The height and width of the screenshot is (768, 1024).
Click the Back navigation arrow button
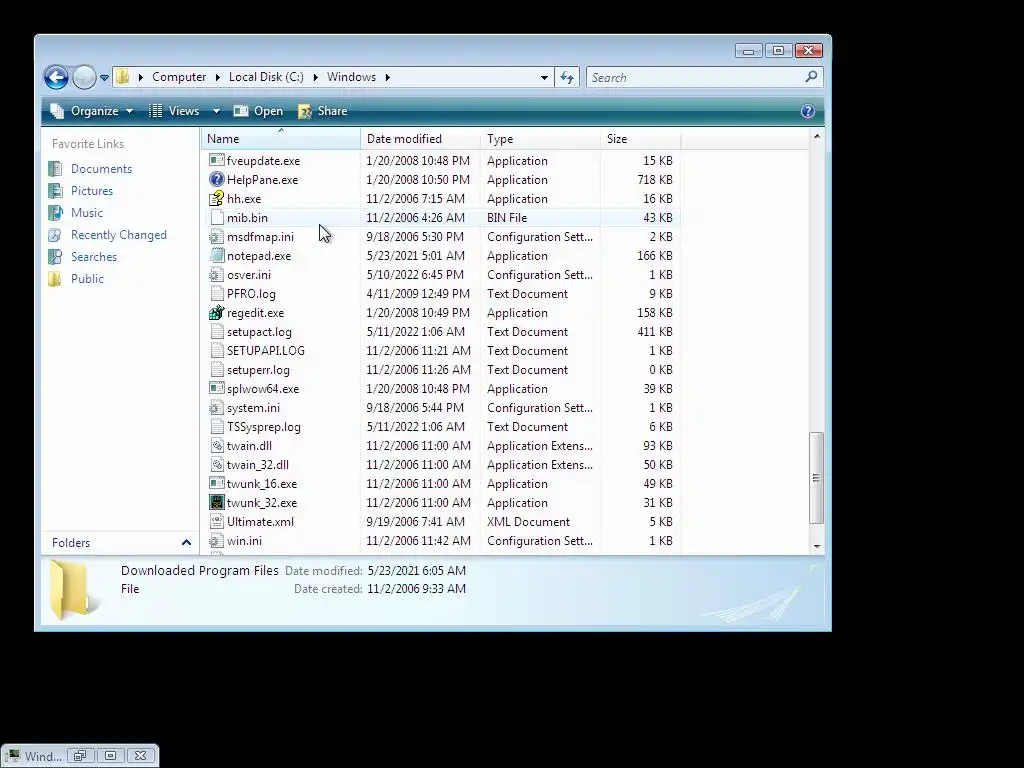[x=56, y=77]
